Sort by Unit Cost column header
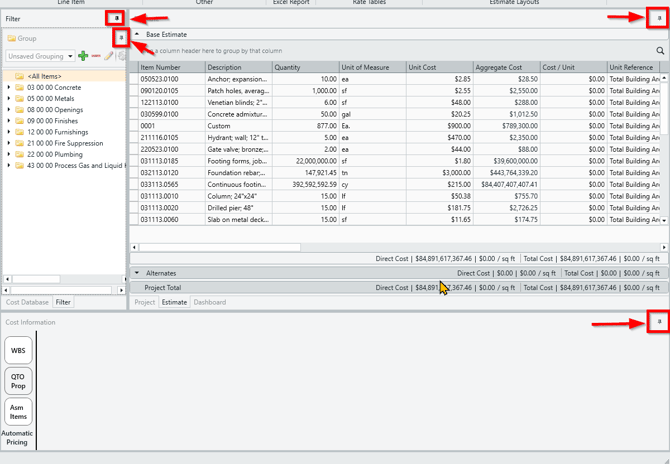 point(440,67)
